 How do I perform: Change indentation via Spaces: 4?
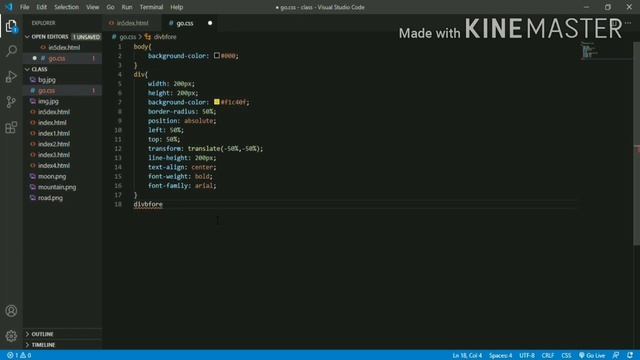500,356
